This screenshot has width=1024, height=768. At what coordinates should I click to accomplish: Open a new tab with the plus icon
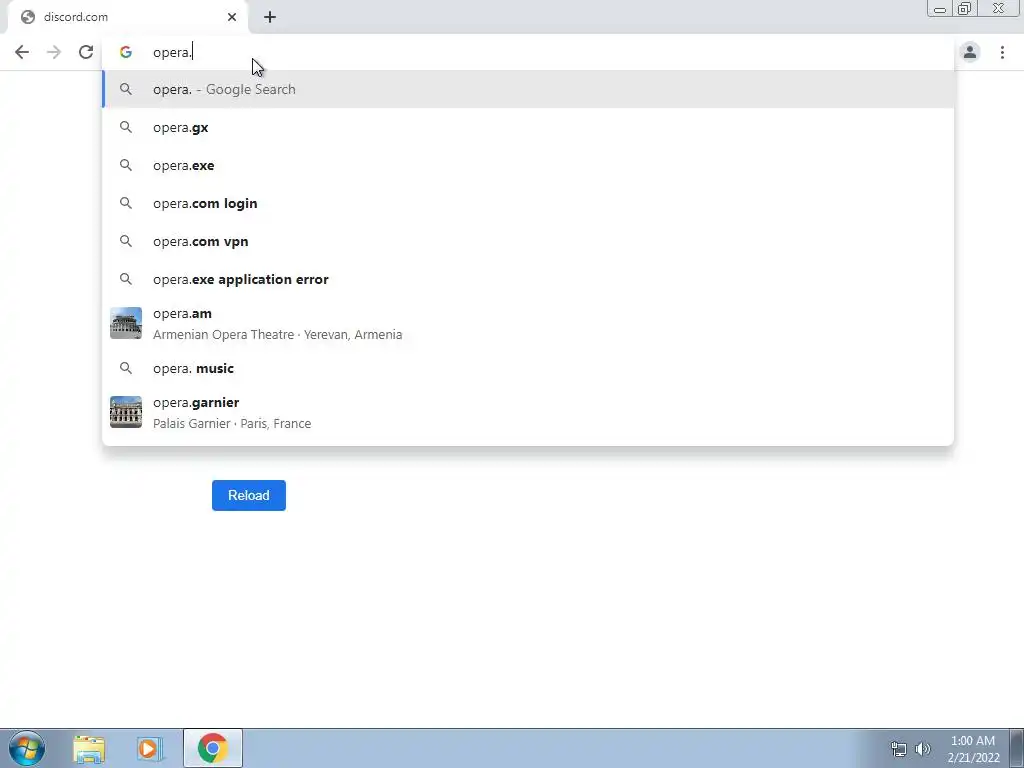point(270,17)
